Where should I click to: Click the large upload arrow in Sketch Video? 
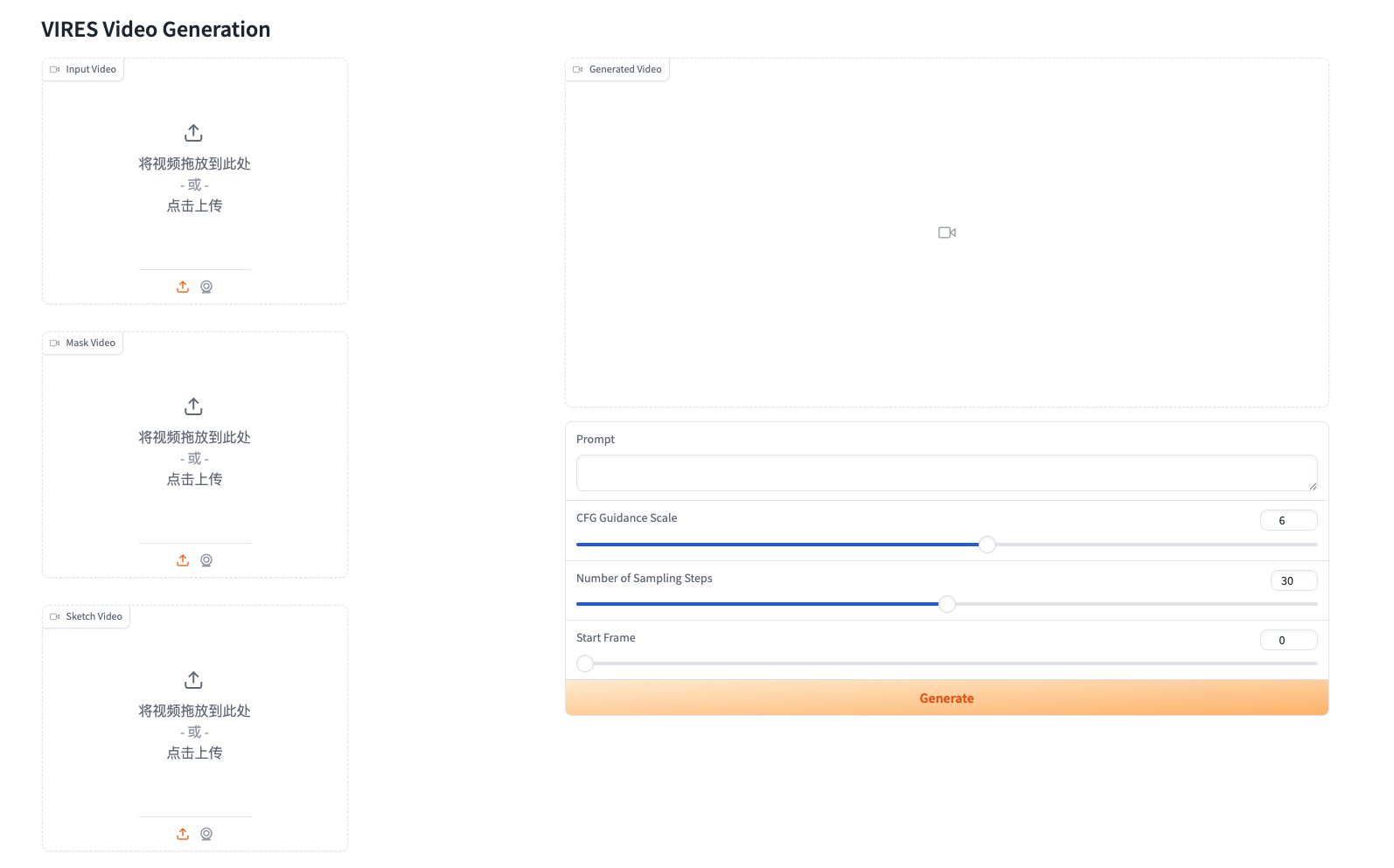(x=194, y=680)
